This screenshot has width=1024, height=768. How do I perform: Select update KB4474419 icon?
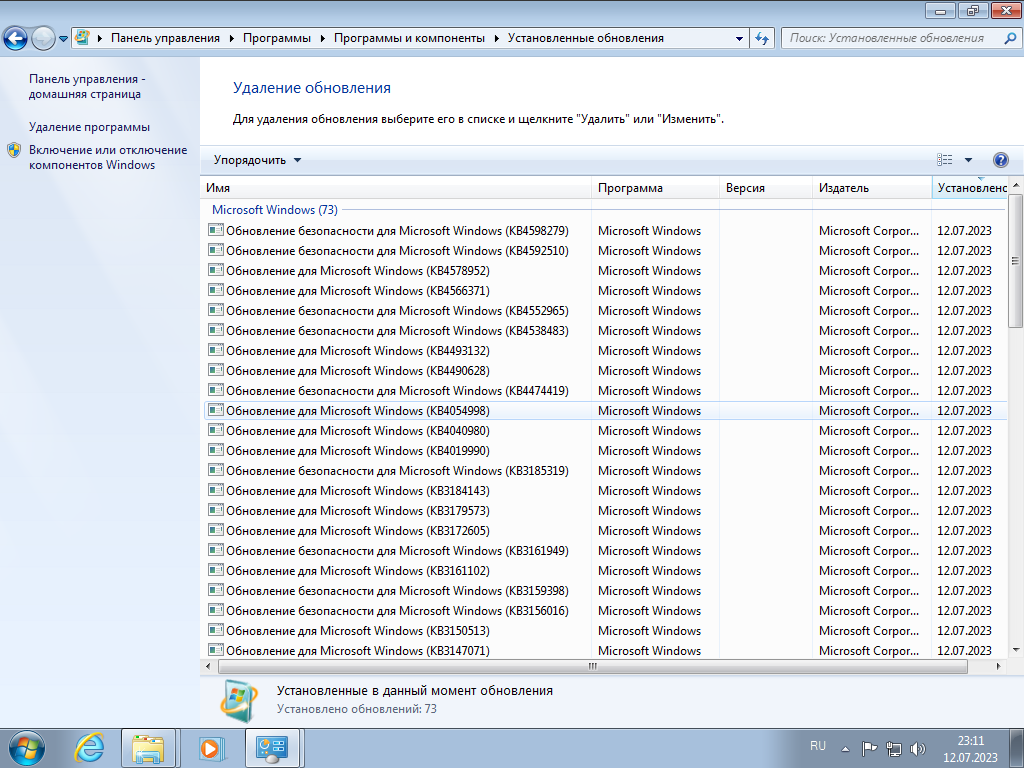(x=216, y=390)
